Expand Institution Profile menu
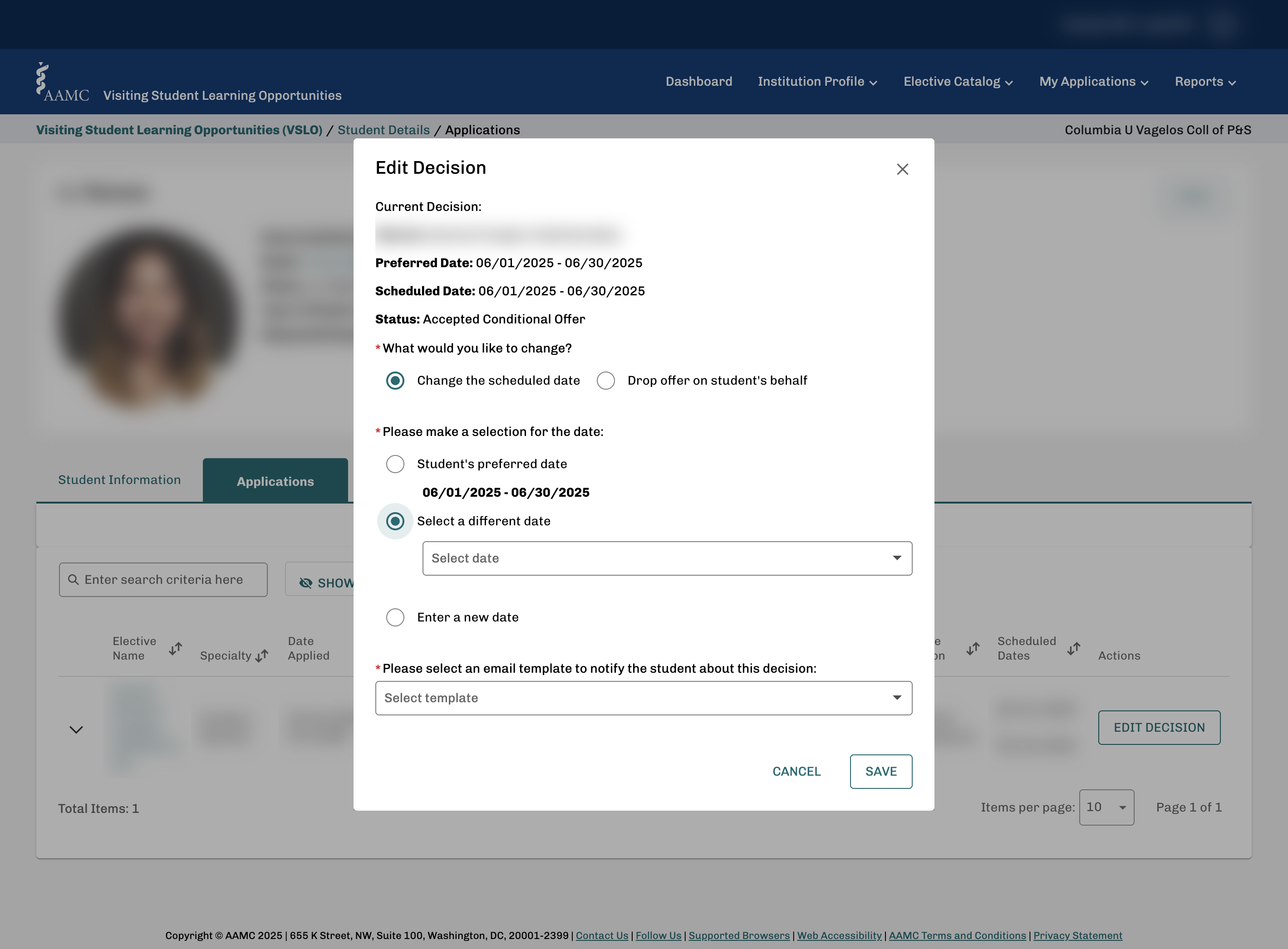Screen dimensions: 1288x949 tap(817, 82)
